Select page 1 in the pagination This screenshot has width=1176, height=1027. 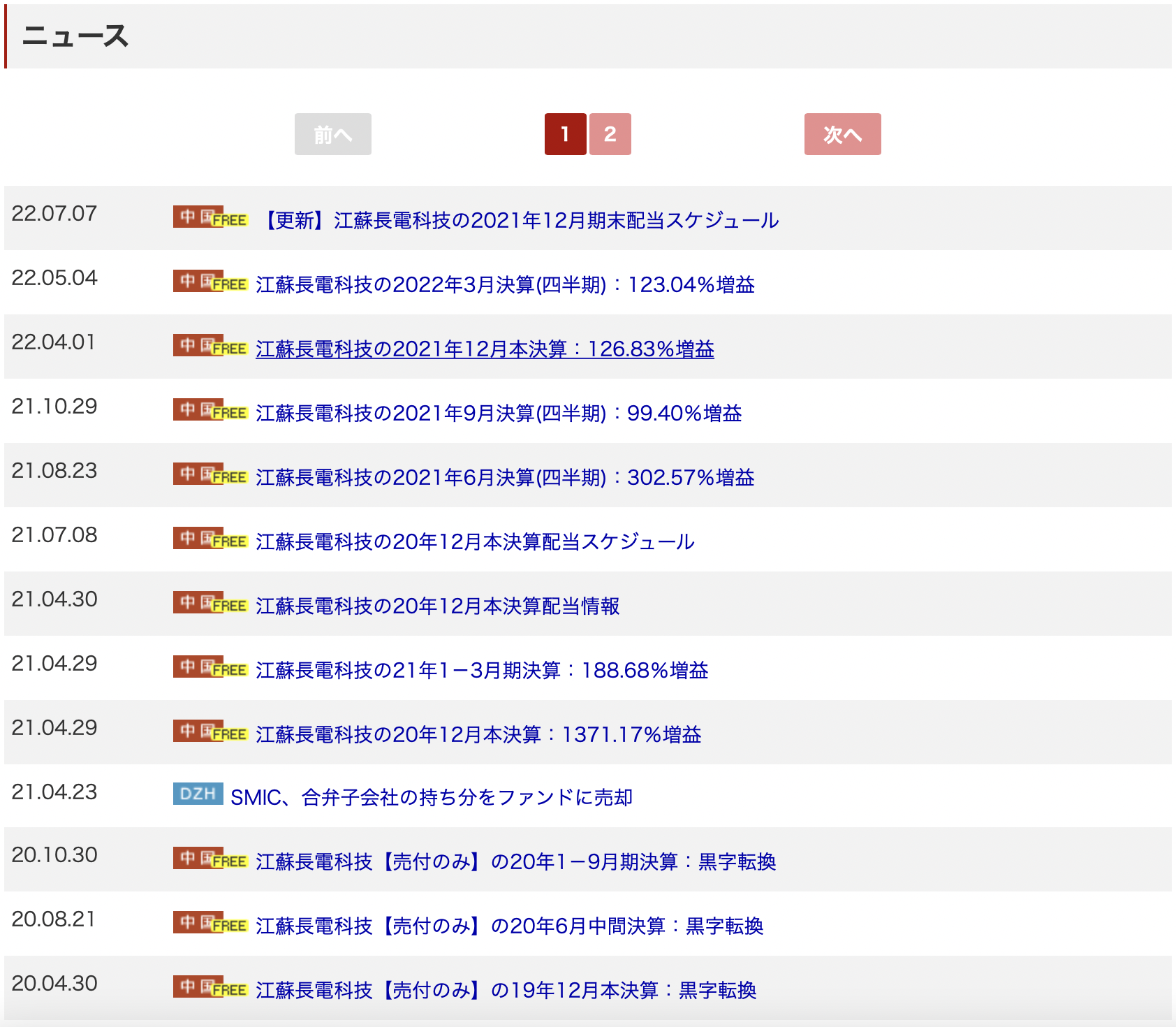click(566, 134)
